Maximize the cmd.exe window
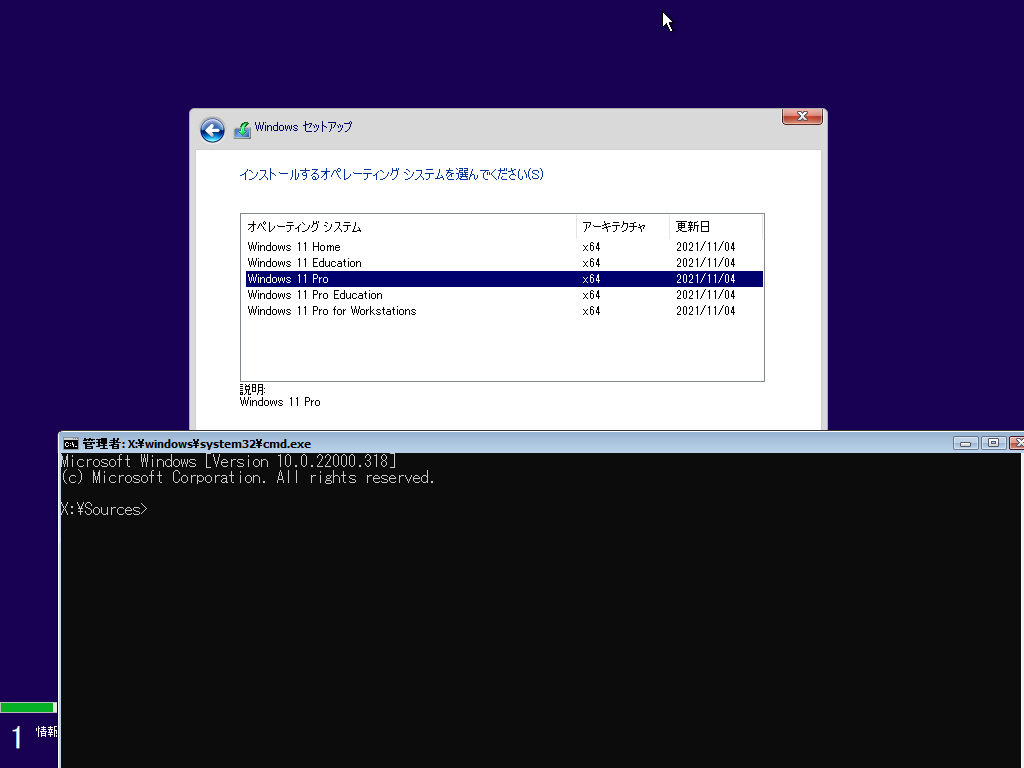1024x768 pixels. (x=993, y=443)
